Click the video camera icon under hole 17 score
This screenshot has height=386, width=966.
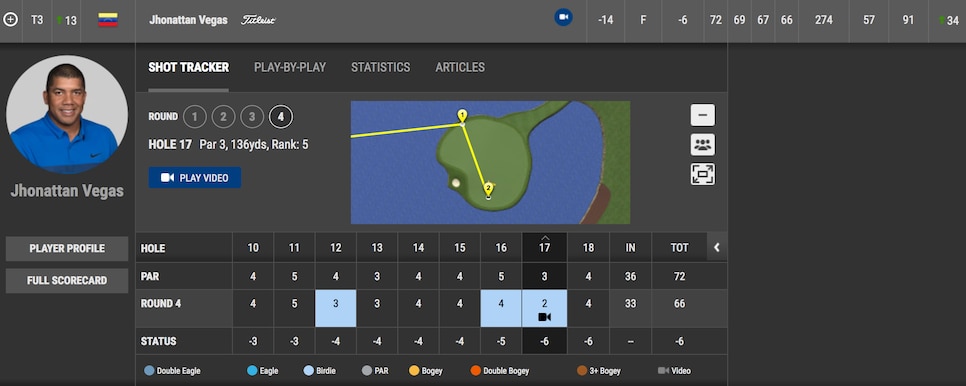click(x=545, y=317)
